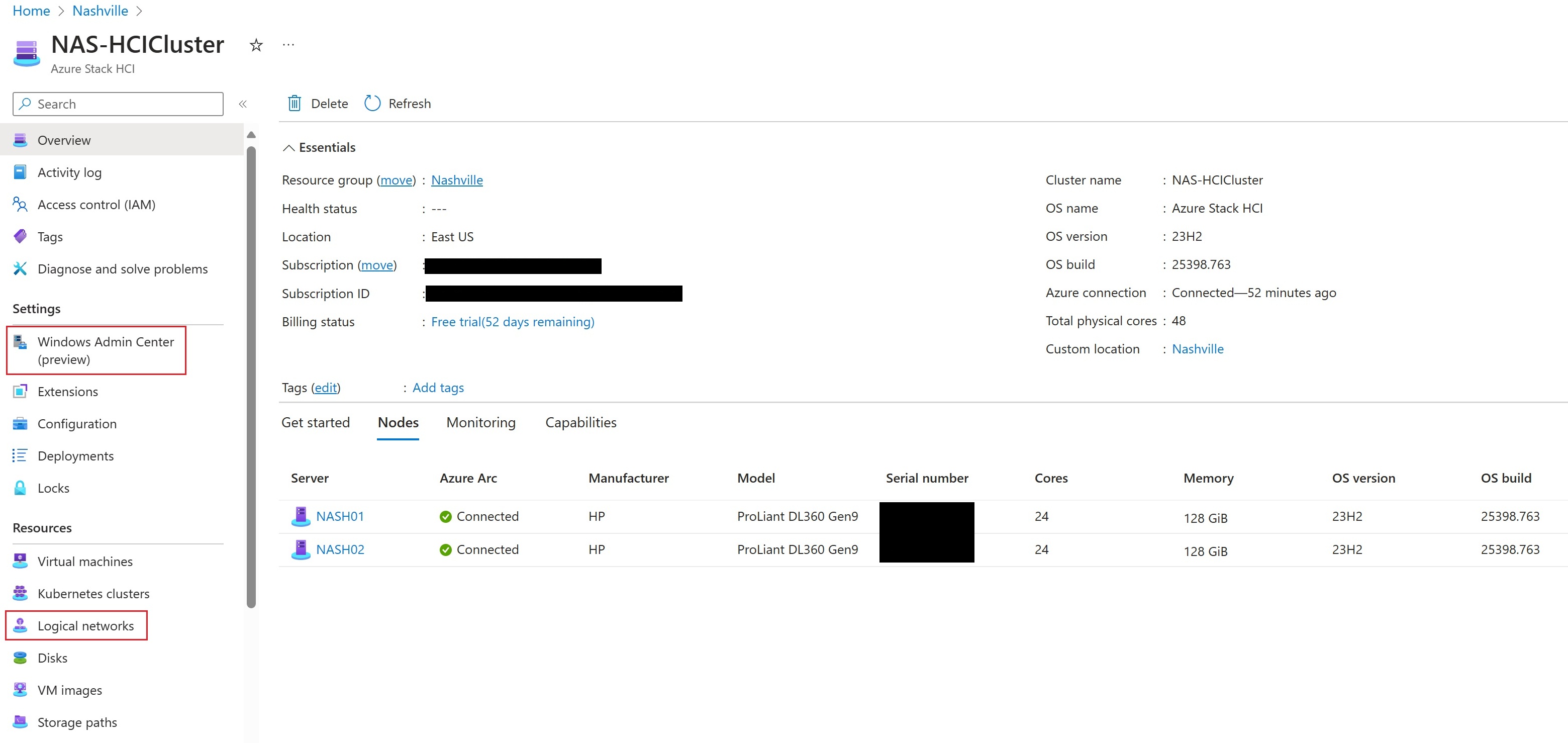Open NASH01 server link
The width and height of the screenshot is (1568, 743).
tap(340, 516)
